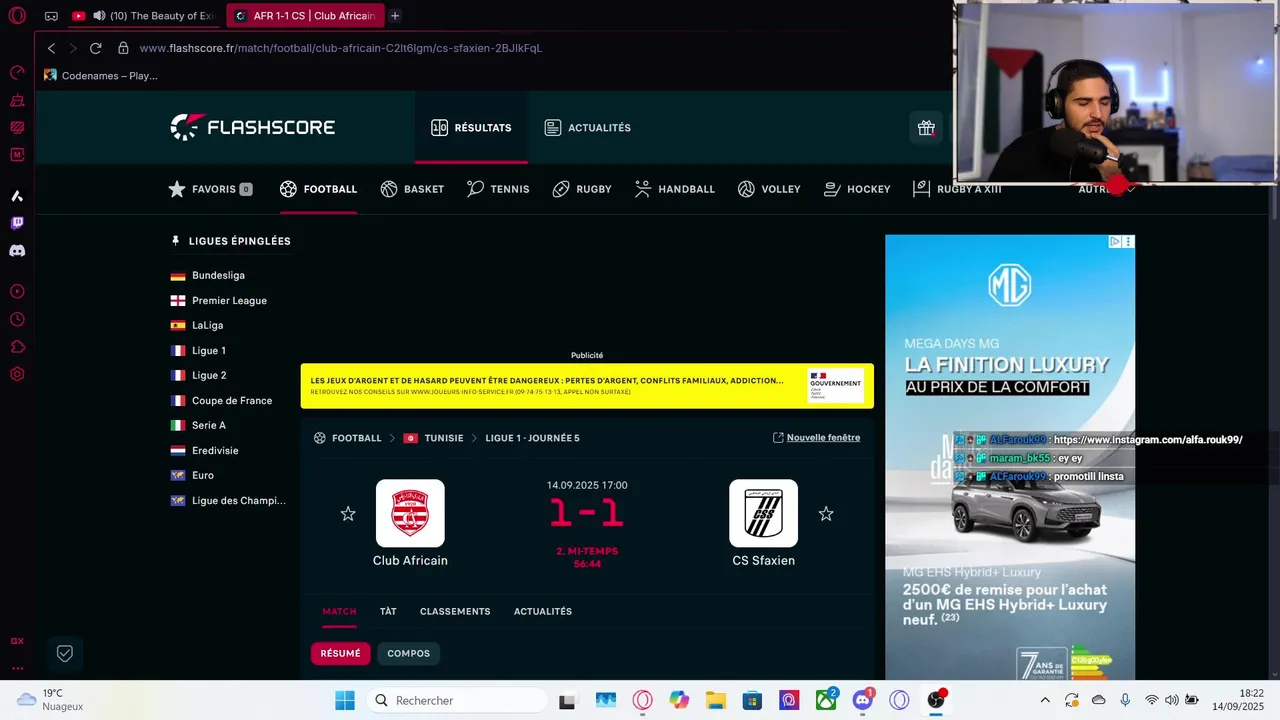
Task: Toggle favorite star for CS Sfaxien
Action: 826,513
